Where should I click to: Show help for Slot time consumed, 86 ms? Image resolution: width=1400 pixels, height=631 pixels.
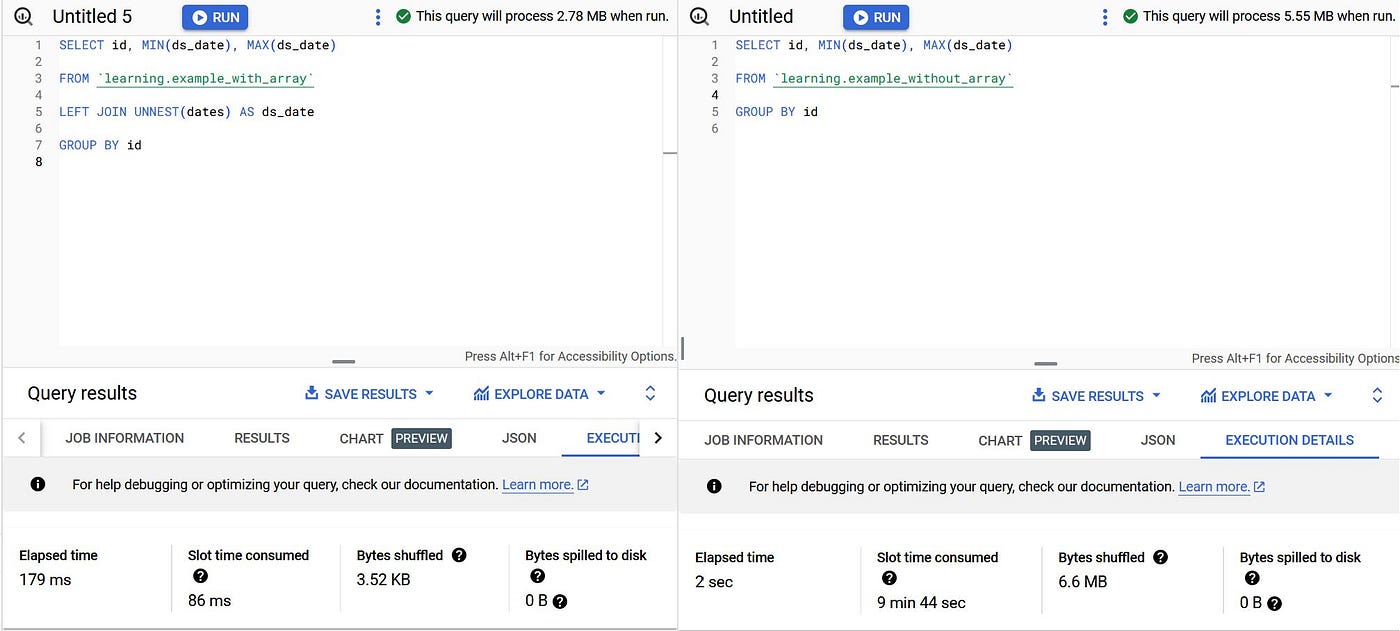pyautogui.click(x=200, y=576)
